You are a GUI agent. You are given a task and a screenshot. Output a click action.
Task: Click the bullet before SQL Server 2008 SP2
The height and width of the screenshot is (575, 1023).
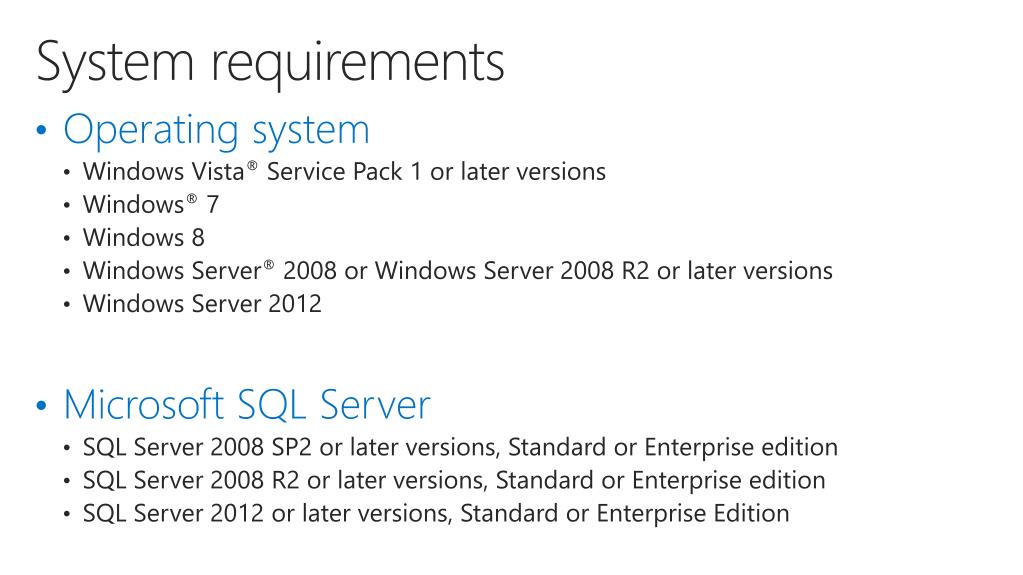point(67,448)
